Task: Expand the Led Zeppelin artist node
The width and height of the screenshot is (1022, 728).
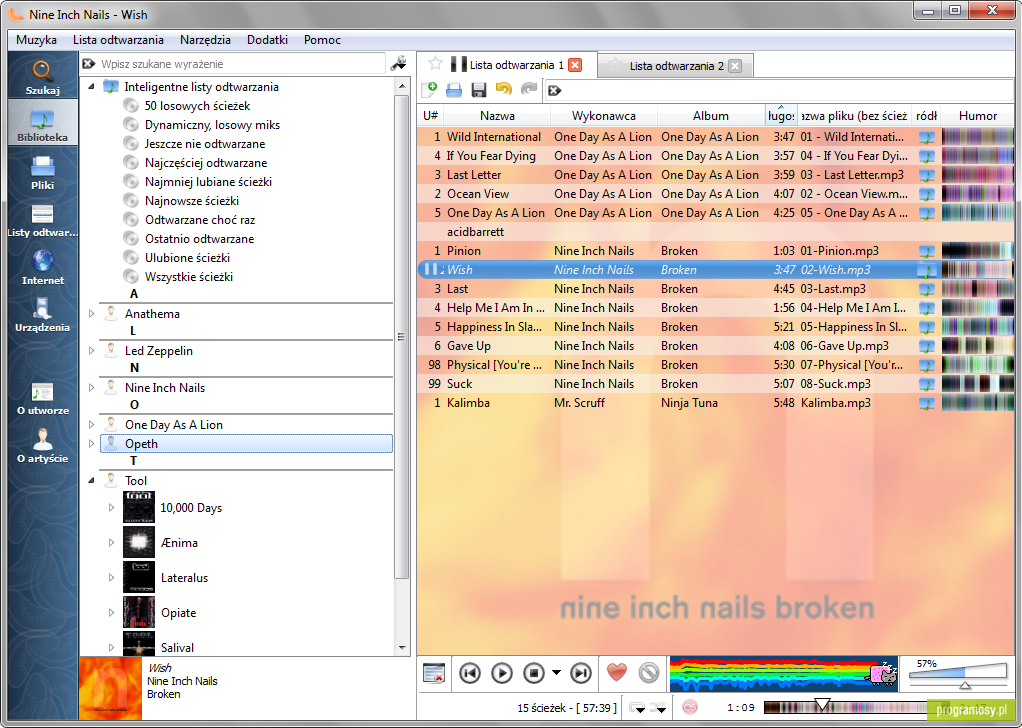Action: pos(91,351)
